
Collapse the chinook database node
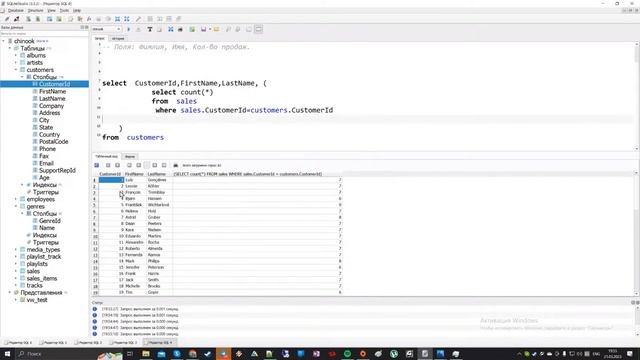click(x=4, y=41)
